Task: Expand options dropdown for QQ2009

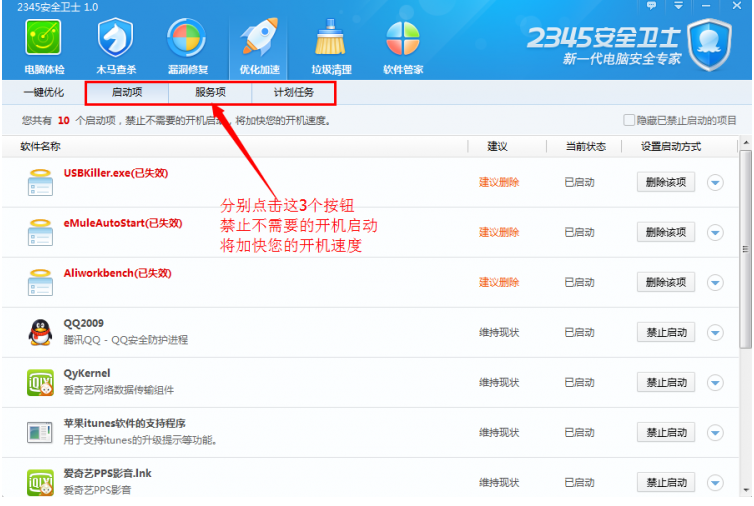Action: click(716, 332)
